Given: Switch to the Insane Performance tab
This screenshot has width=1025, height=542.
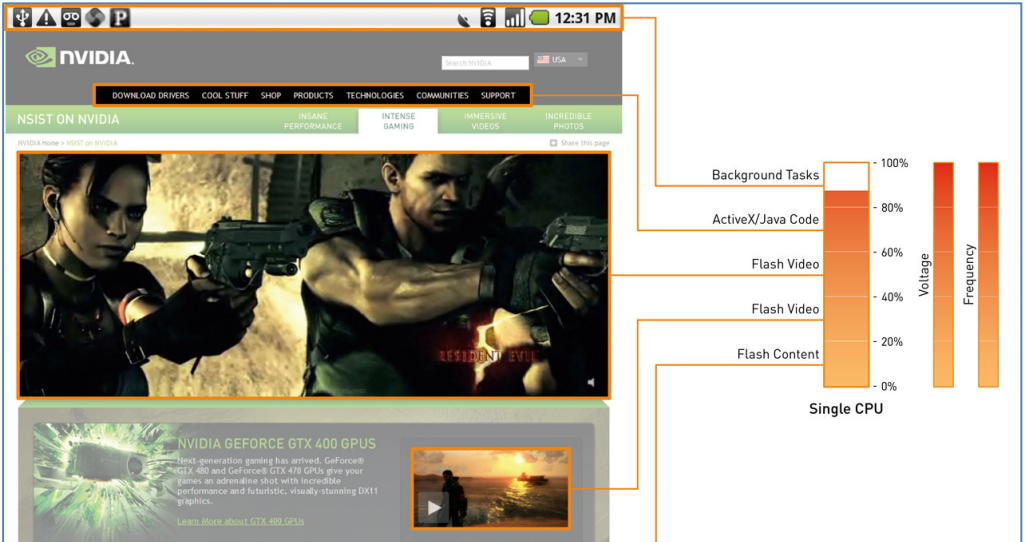Looking at the screenshot, I should pyautogui.click(x=312, y=121).
